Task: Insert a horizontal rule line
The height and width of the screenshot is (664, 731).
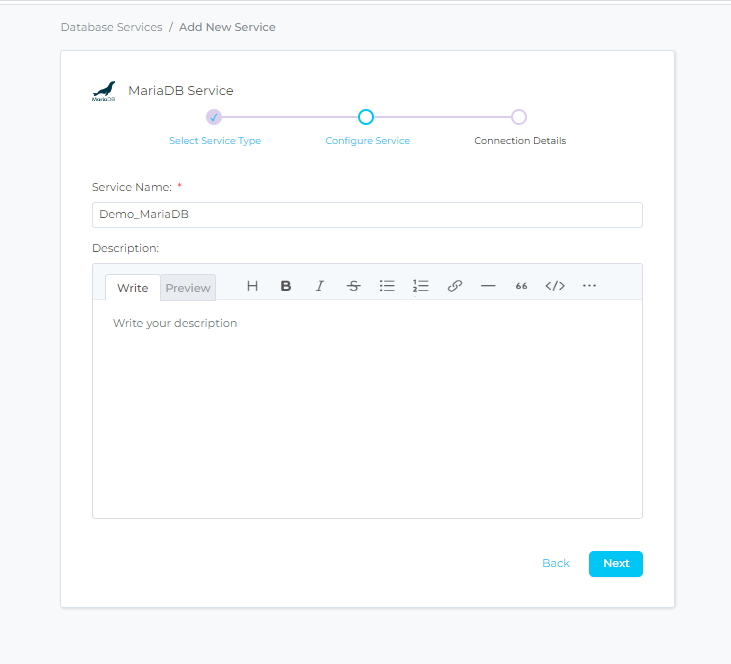Action: [x=488, y=286]
